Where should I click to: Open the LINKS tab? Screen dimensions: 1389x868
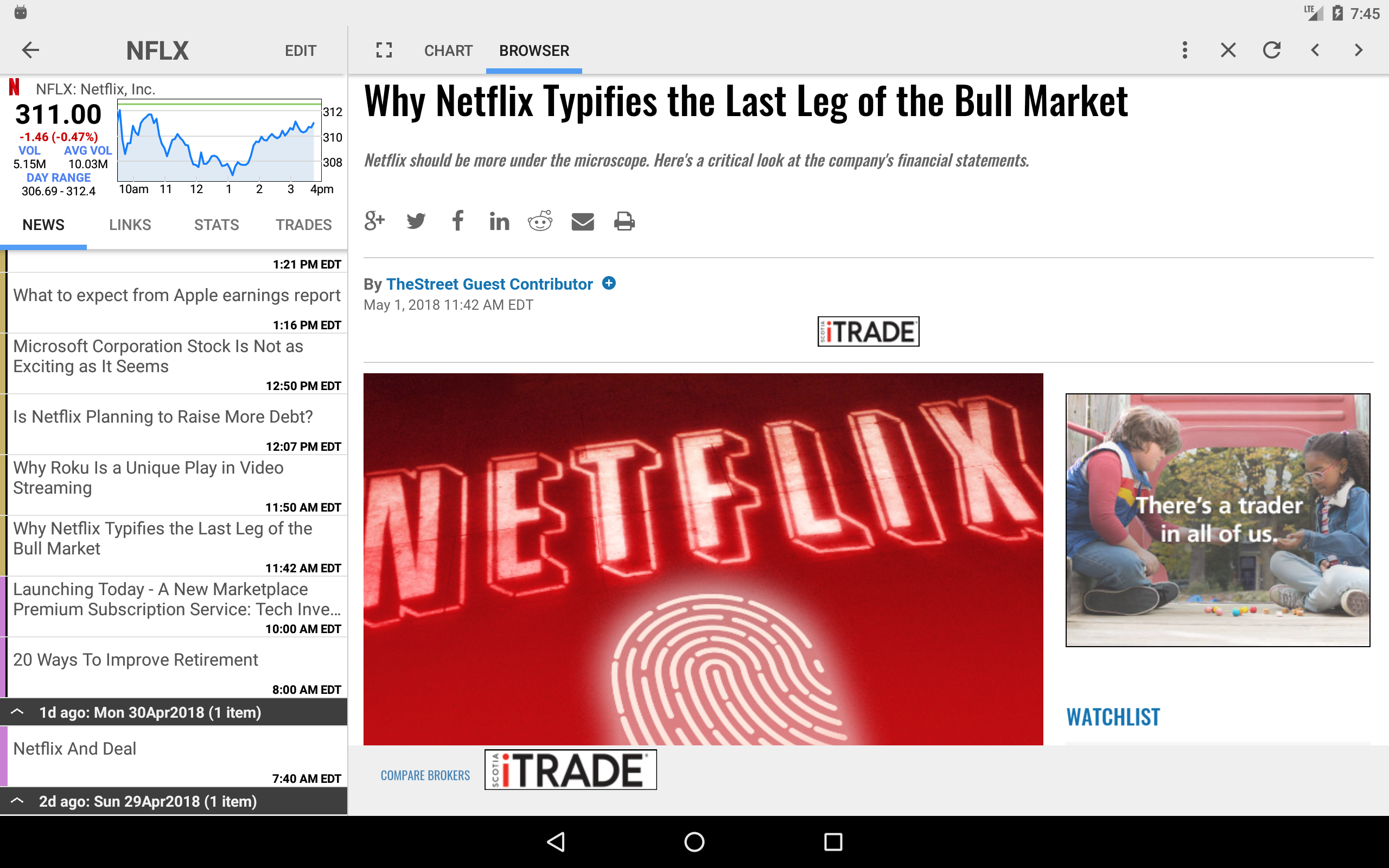pos(130,225)
